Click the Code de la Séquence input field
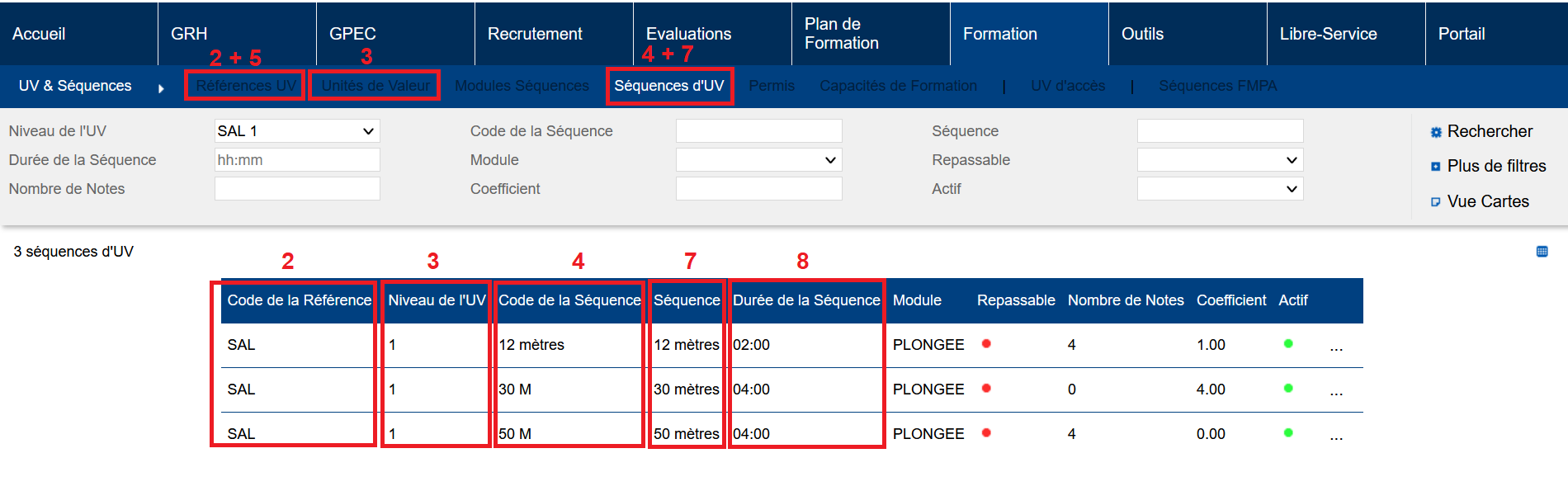The height and width of the screenshot is (491, 1568). (758, 131)
